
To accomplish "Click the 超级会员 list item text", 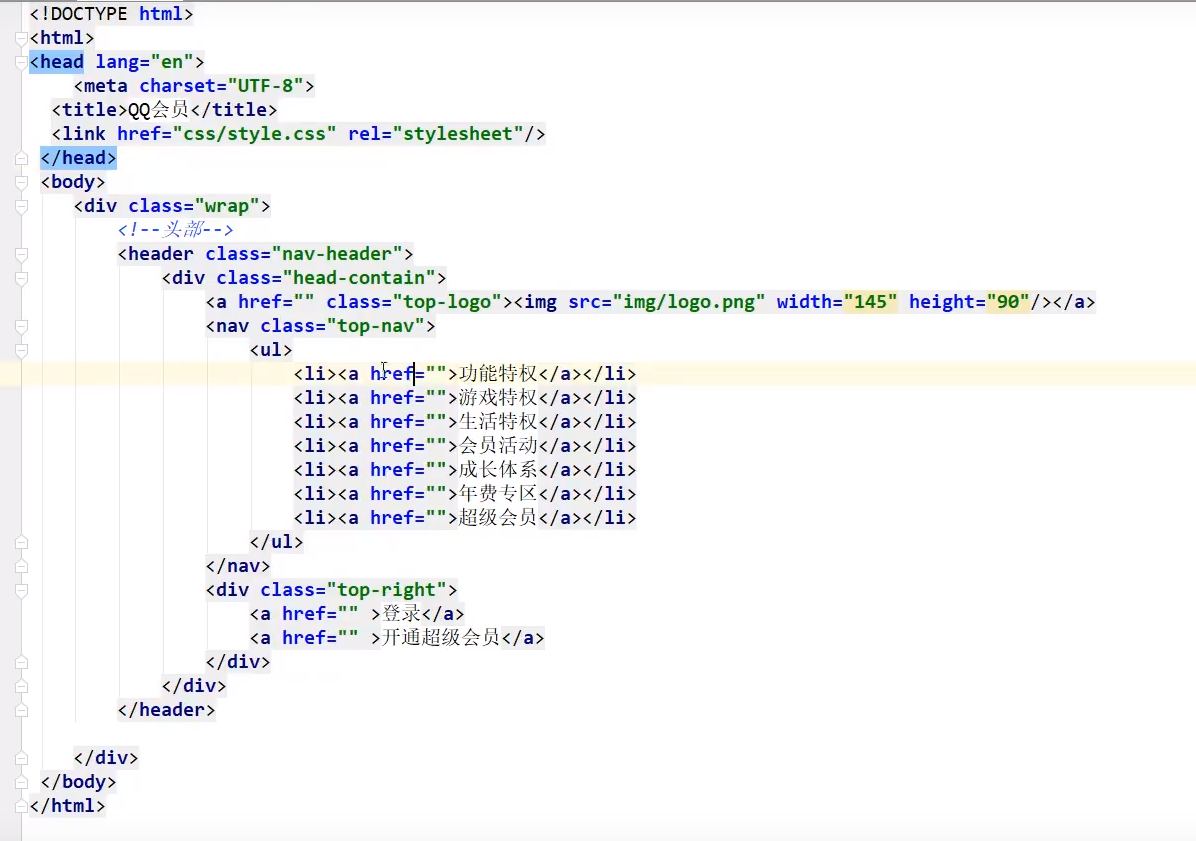I will point(498,518).
